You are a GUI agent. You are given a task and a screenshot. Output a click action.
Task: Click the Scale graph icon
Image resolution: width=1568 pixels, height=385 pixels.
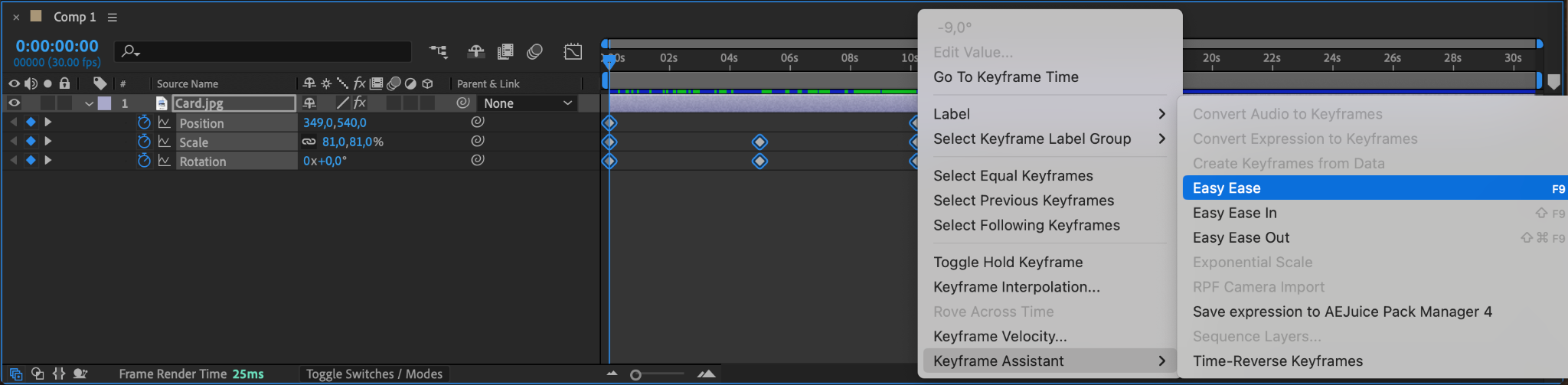(164, 142)
